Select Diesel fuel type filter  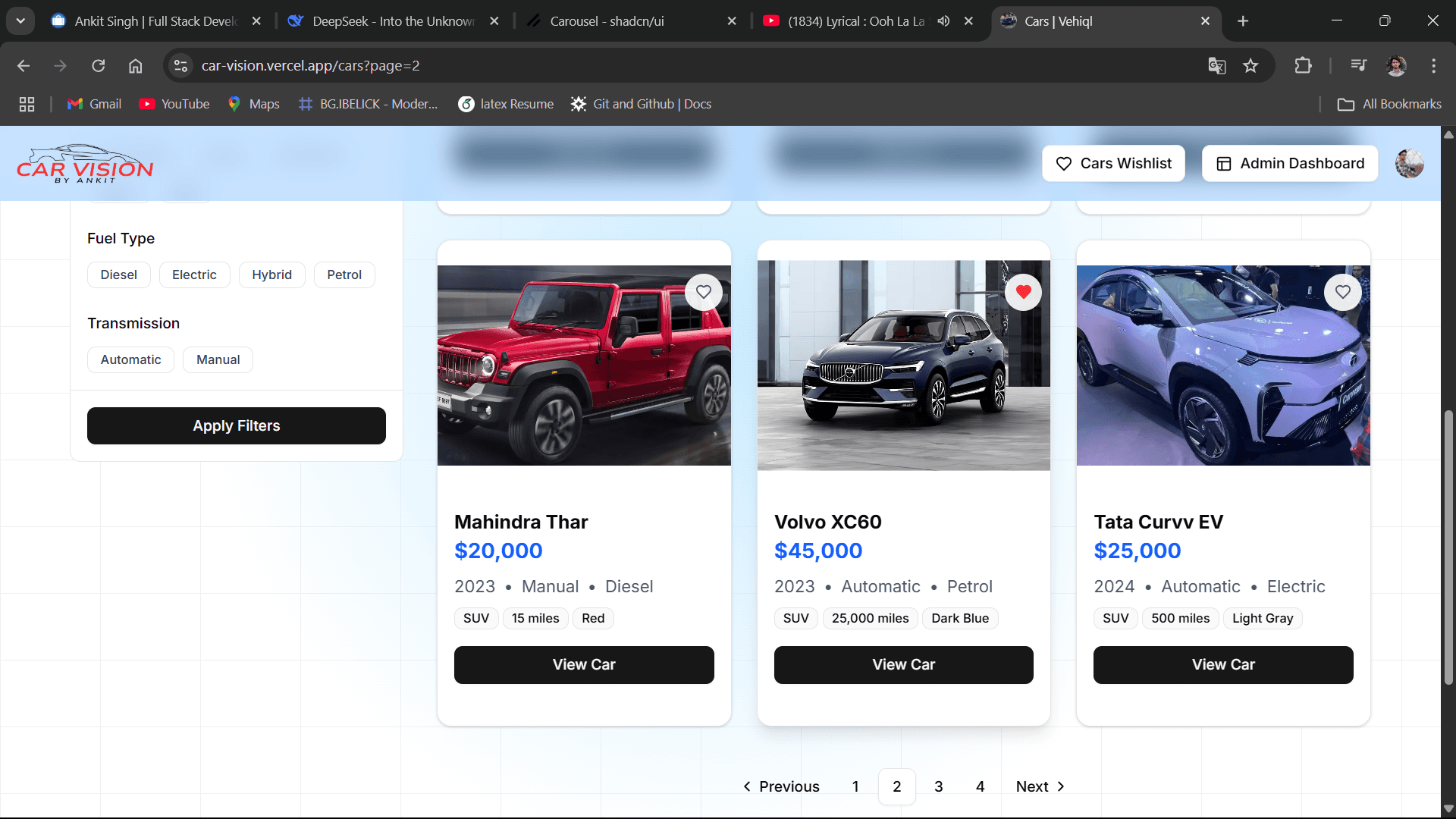click(119, 275)
